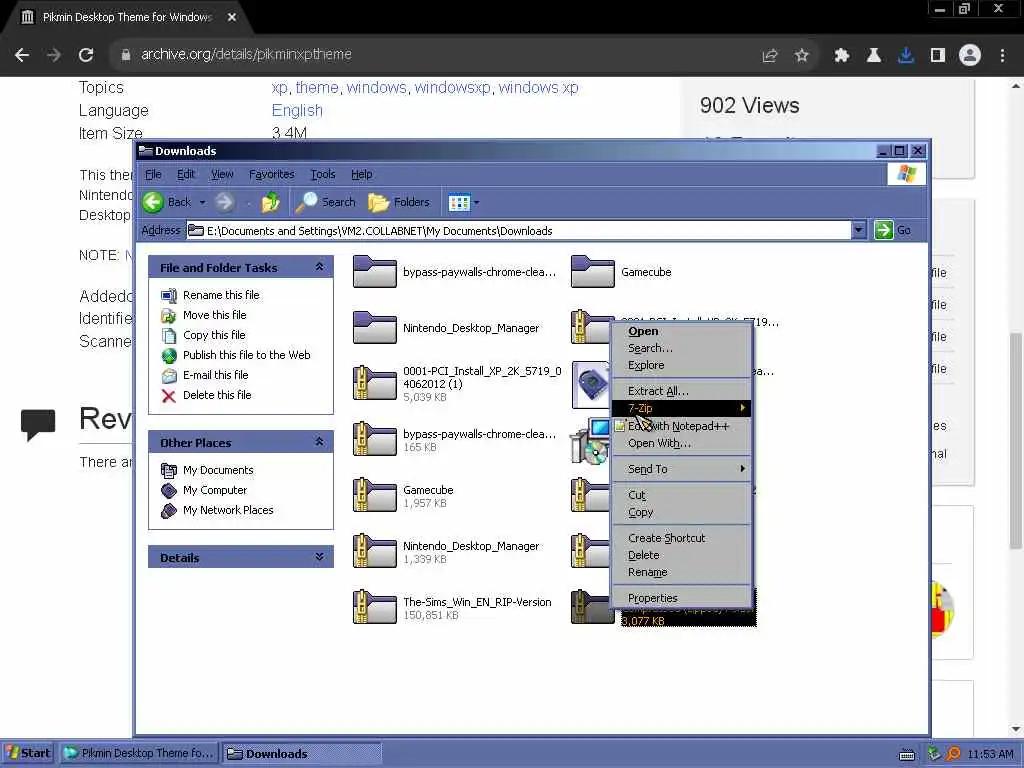Click the windowsxp topic link
Image resolution: width=1024 pixels, height=768 pixels.
pyautogui.click(x=453, y=88)
